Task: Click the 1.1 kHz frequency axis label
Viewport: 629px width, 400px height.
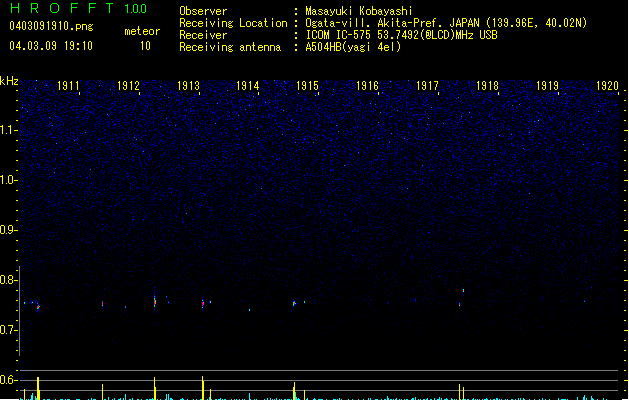Action: [8, 130]
